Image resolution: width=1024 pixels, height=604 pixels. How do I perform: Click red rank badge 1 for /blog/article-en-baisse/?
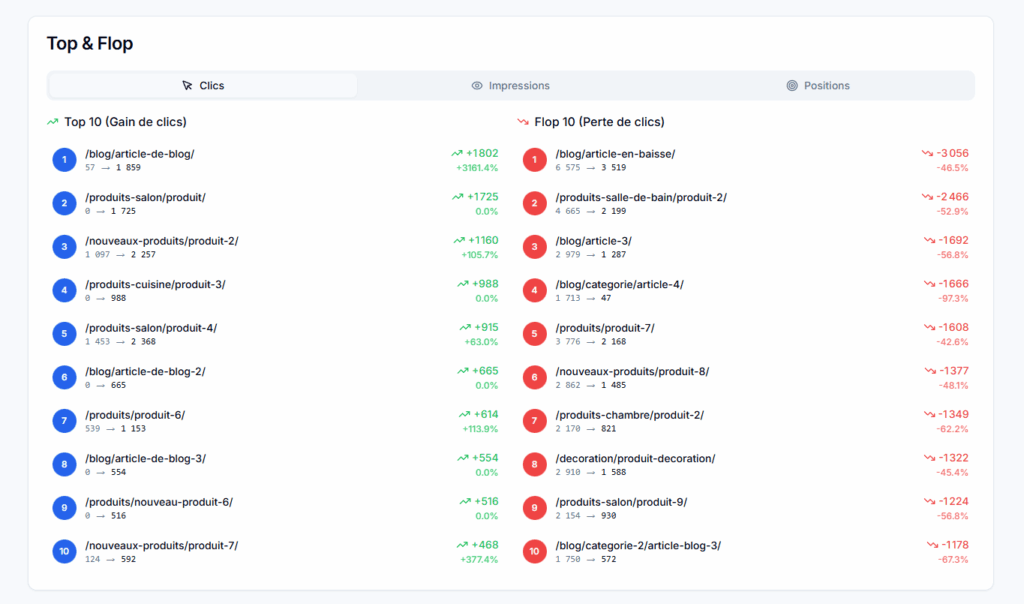[534, 160]
